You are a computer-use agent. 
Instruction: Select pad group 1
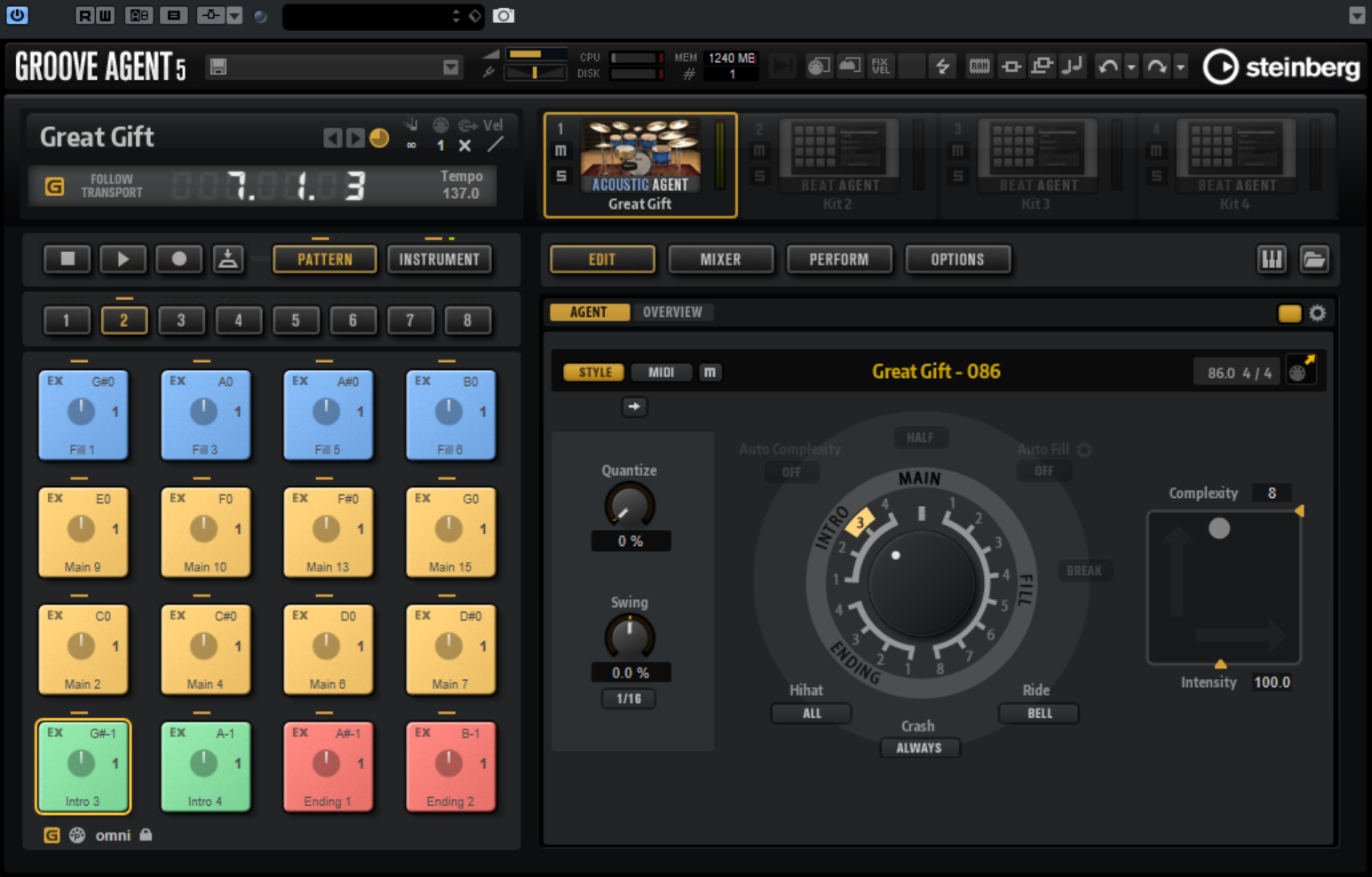pyautogui.click(x=67, y=320)
